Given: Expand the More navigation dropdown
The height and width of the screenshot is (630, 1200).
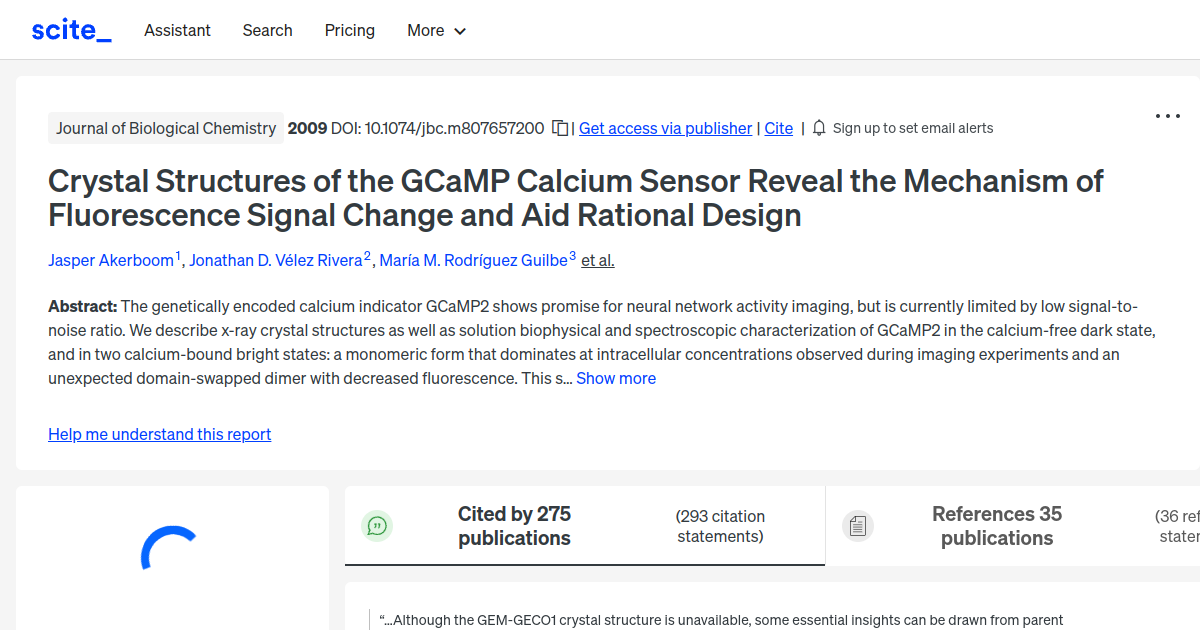Looking at the screenshot, I should (x=436, y=31).
